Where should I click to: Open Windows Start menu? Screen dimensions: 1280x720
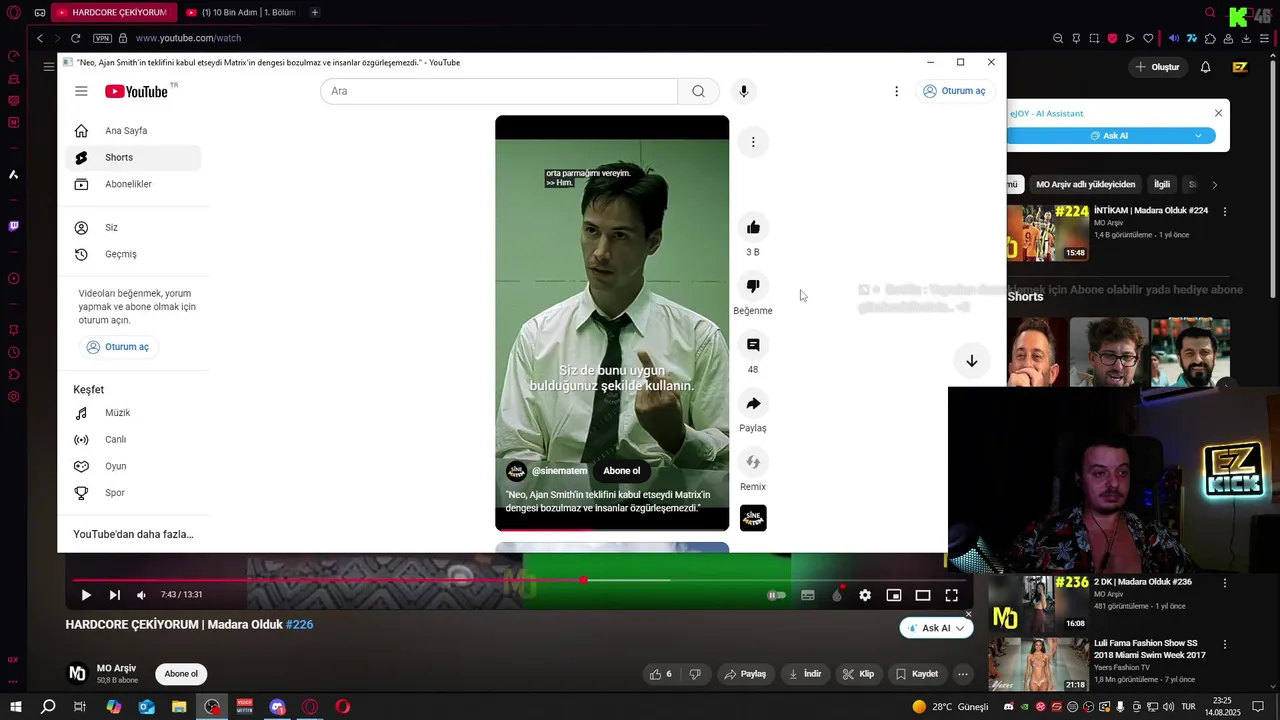(x=15, y=707)
